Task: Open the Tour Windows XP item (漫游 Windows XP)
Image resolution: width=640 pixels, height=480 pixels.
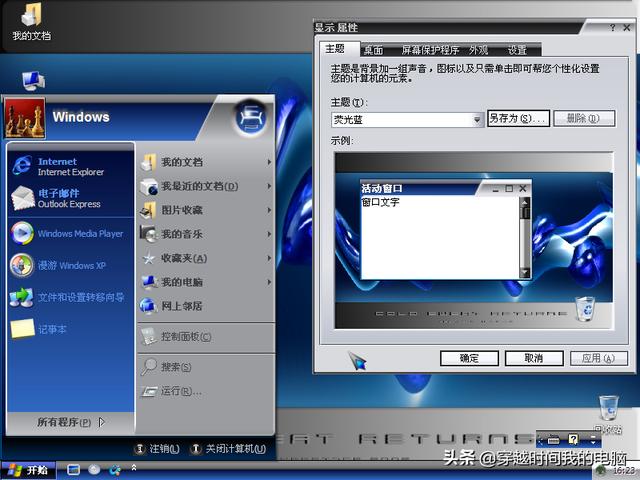Action: (x=70, y=265)
